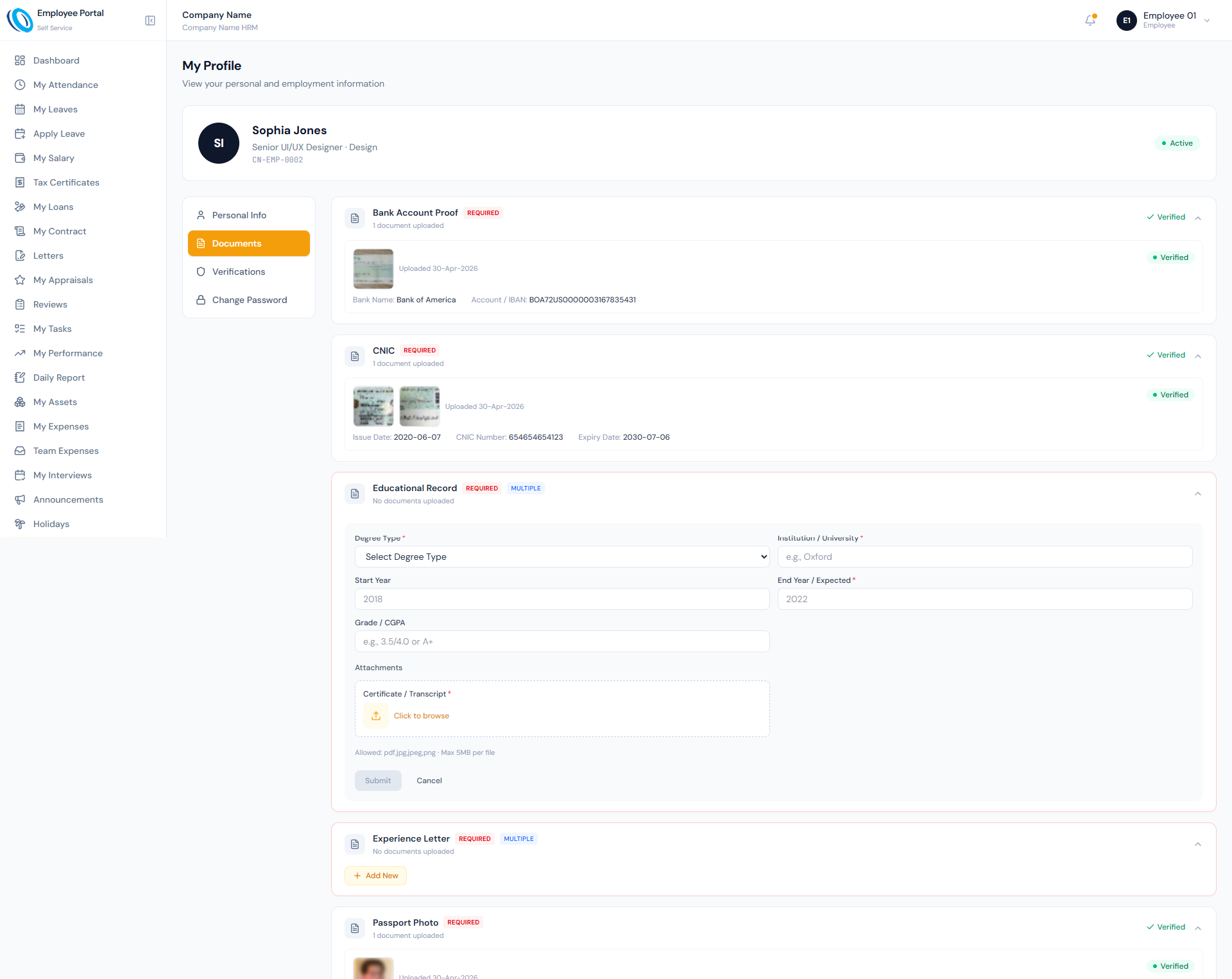This screenshot has height=979, width=1232.
Task: Collapse the Passport Photo section
Action: click(1198, 928)
